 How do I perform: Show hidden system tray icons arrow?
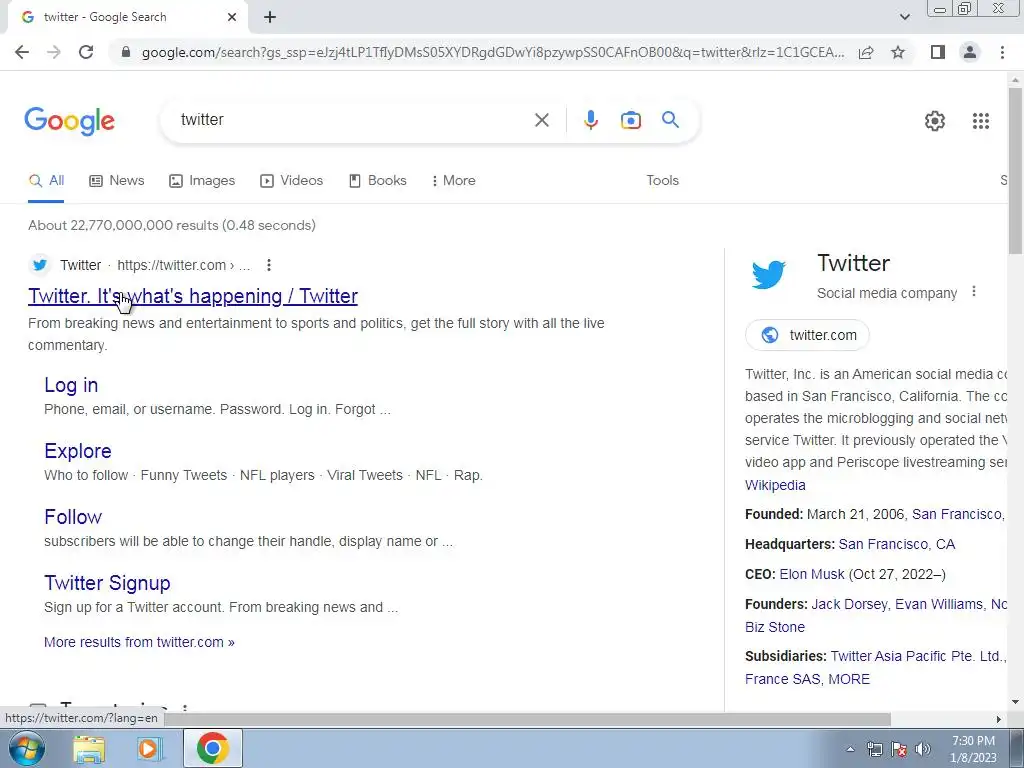[x=850, y=749]
